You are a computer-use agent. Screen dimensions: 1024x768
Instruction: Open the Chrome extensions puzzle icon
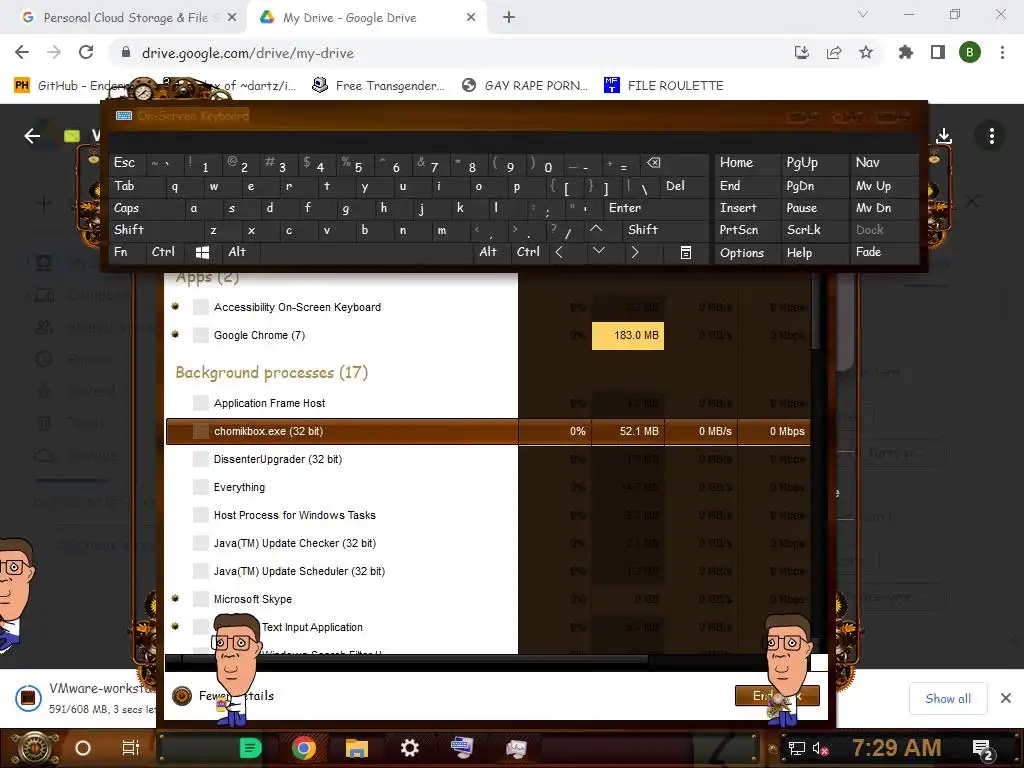(906, 52)
